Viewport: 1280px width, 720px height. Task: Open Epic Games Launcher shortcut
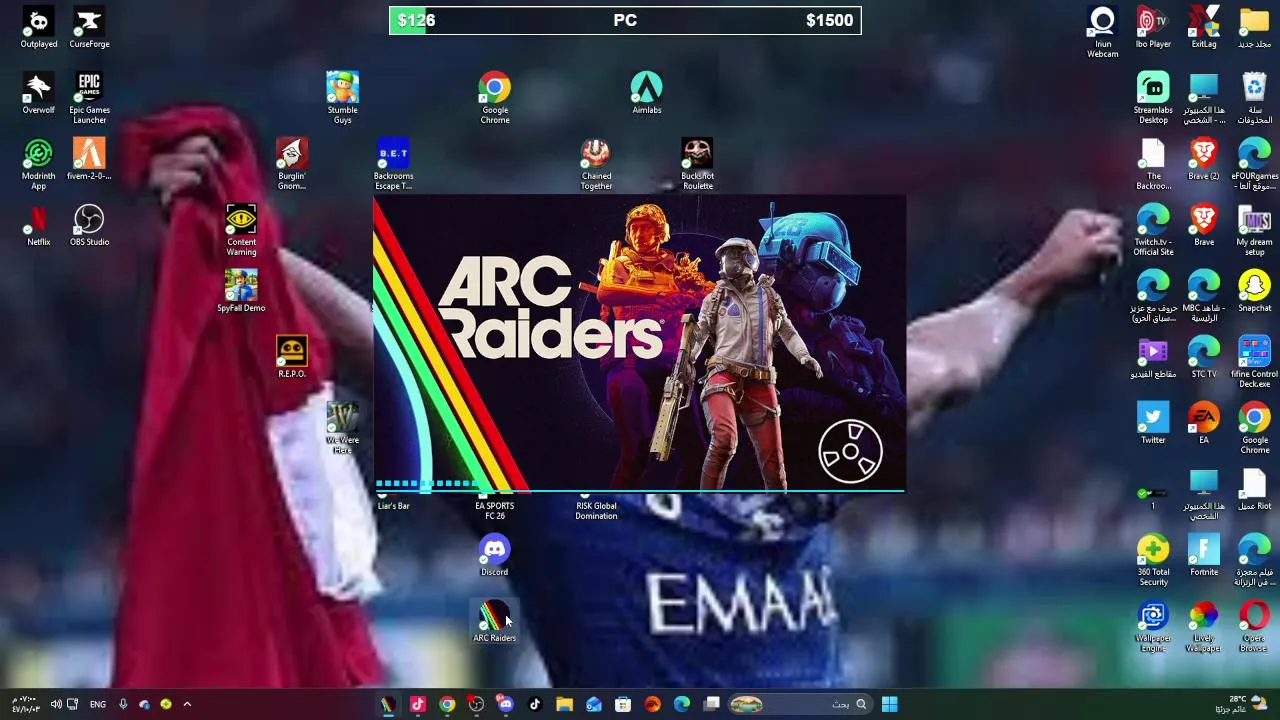pyautogui.click(x=89, y=98)
